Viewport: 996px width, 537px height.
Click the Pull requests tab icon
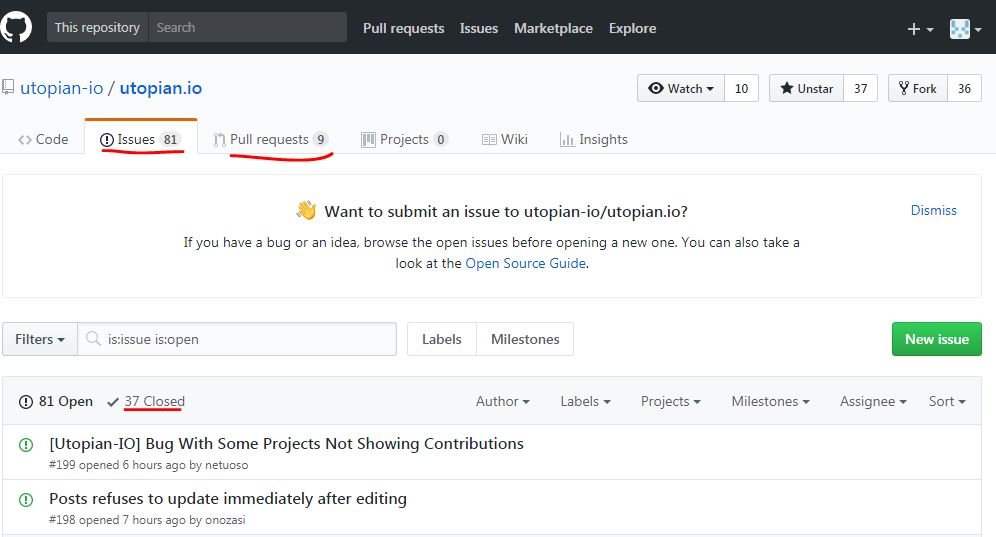(x=220, y=140)
